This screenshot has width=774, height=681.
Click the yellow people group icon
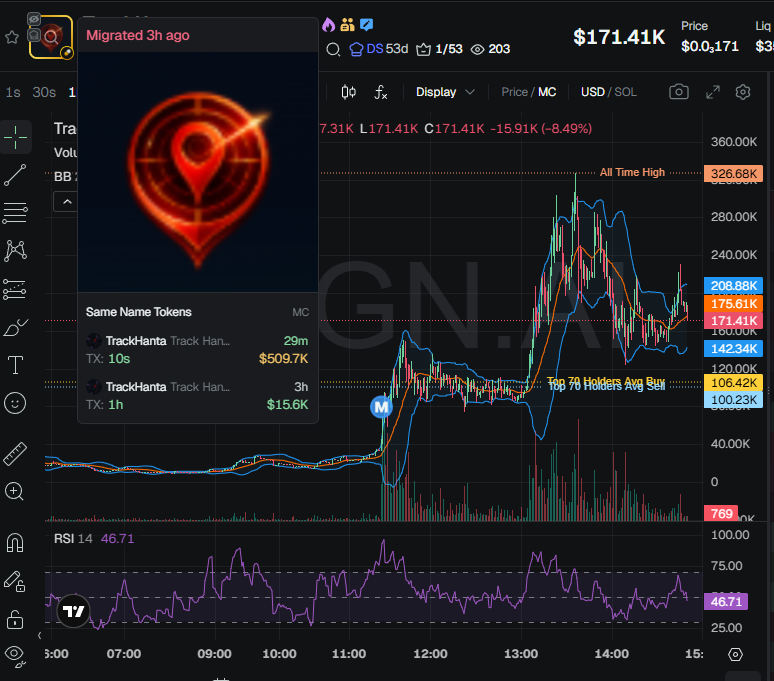coord(348,24)
